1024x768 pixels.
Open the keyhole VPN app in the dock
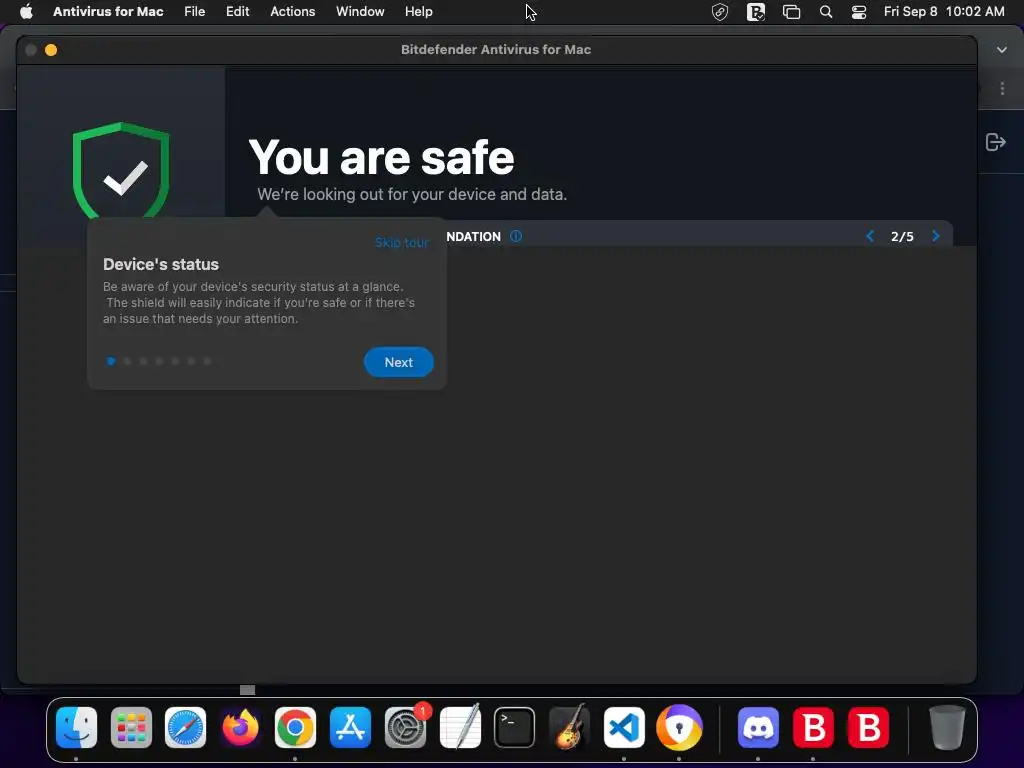[679, 728]
